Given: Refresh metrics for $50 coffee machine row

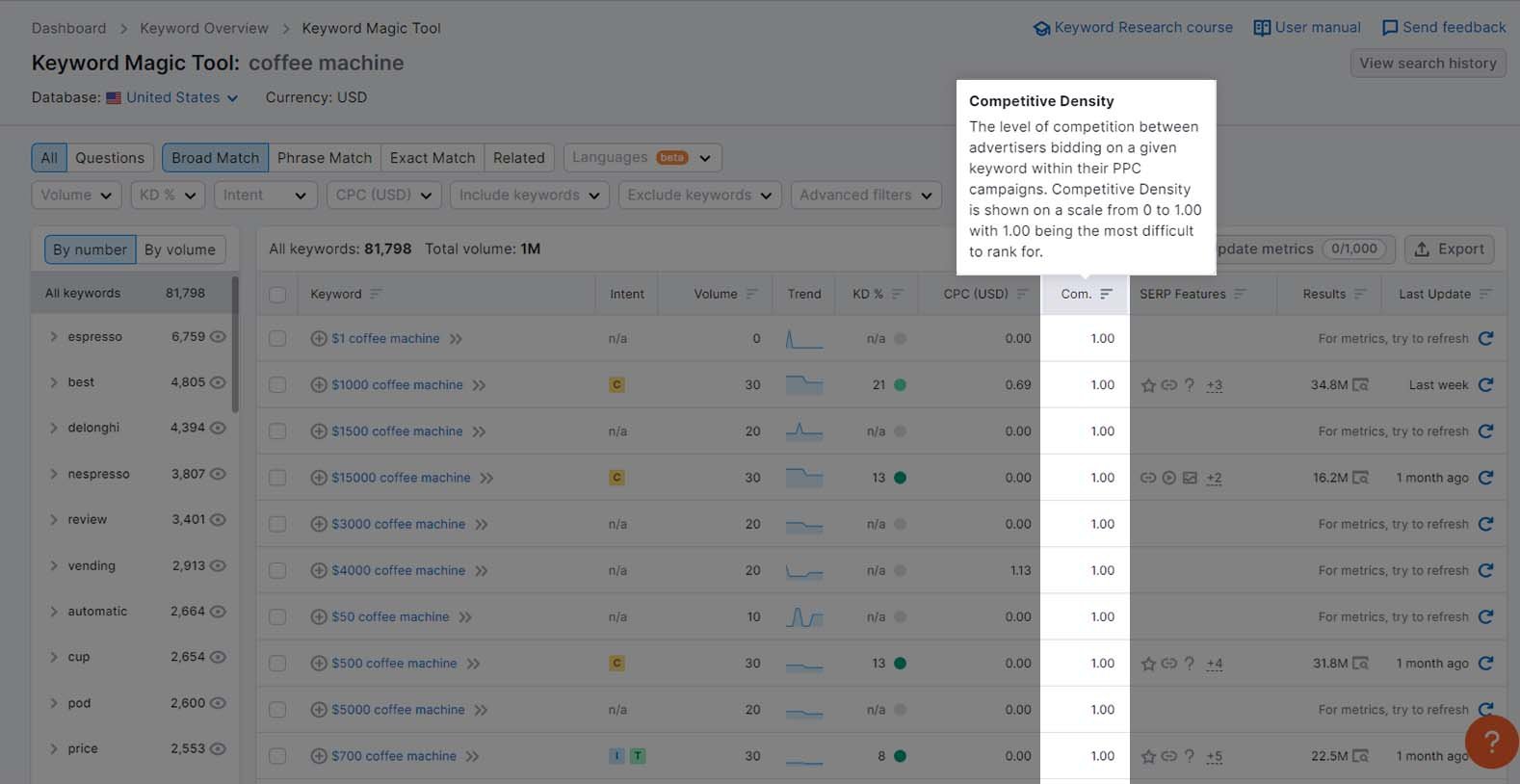Looking at the screenshot, I should (1485, 616).
